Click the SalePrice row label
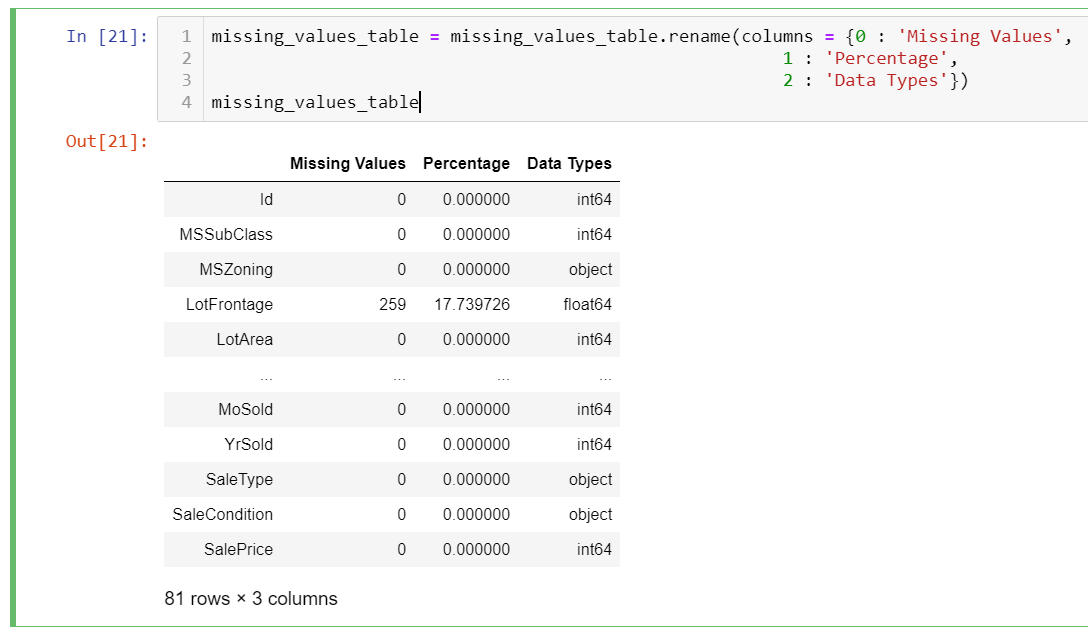Viewport: 1088px width, 633px height. pyautogui.click(x=238, y=549)
